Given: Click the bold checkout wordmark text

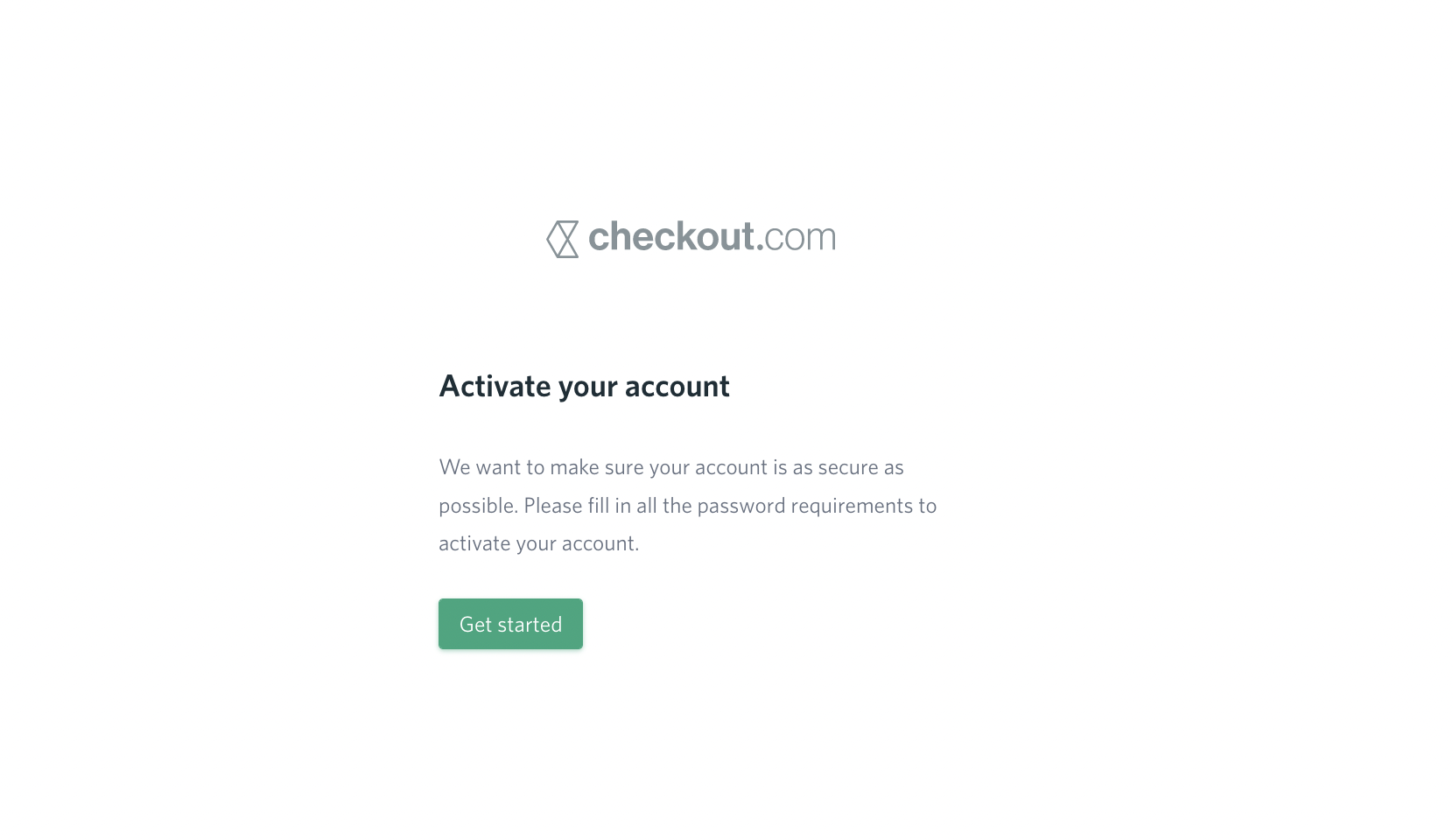Looking at the screenshot, I should [671, 236].
